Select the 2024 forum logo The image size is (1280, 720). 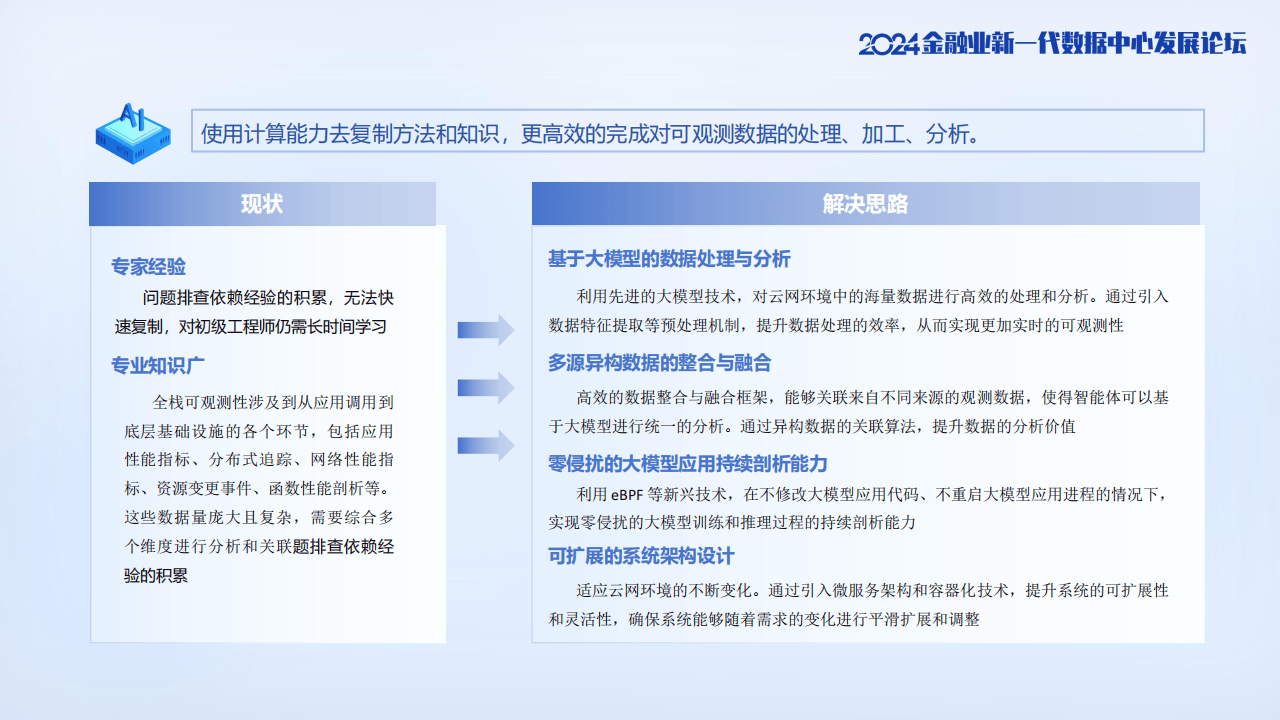pyautogui.click(x=1051, y=44)
